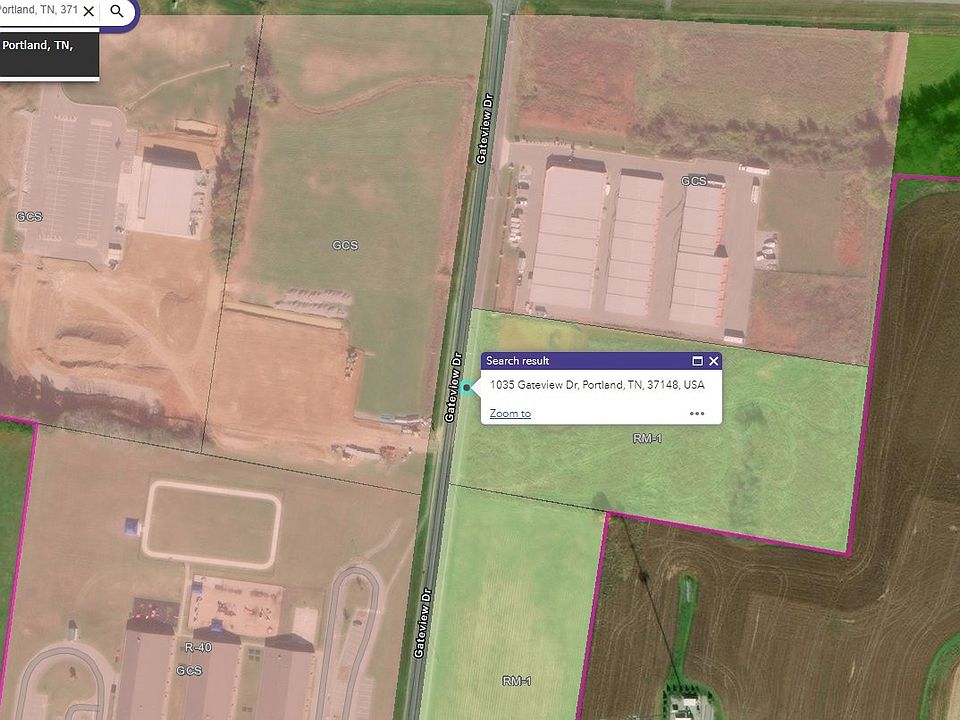960x720 pixels.
Task: Focus the address search input field
Action: pyautogui.click(x=39, y=10)
